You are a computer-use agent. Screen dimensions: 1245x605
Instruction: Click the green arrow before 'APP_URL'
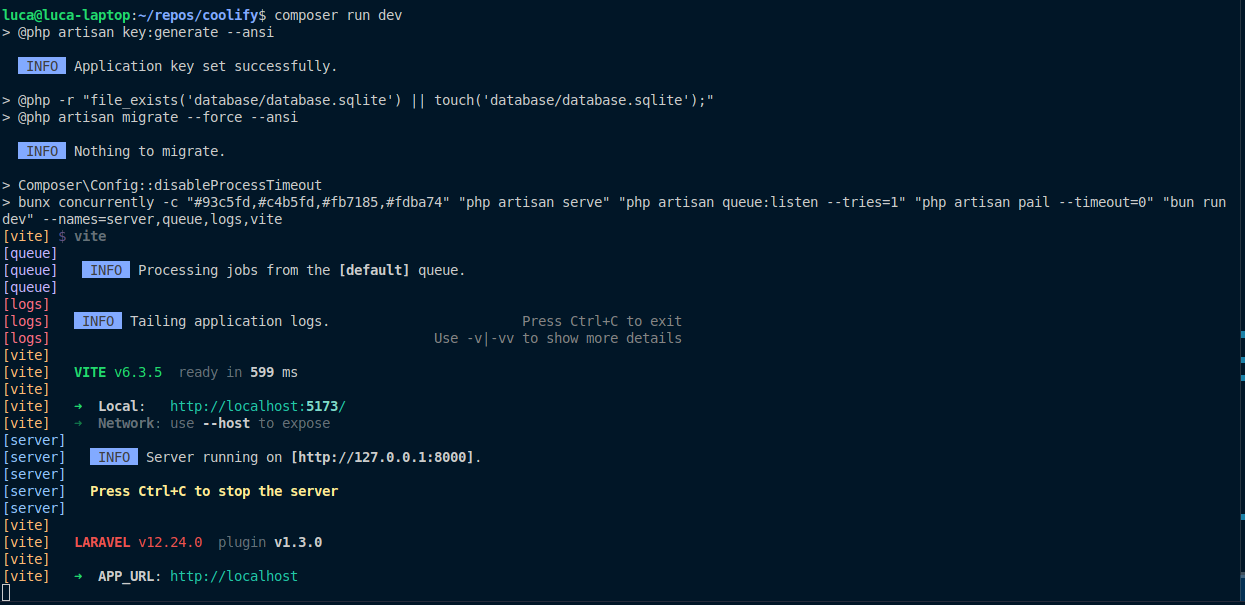[x=78, y=576]
